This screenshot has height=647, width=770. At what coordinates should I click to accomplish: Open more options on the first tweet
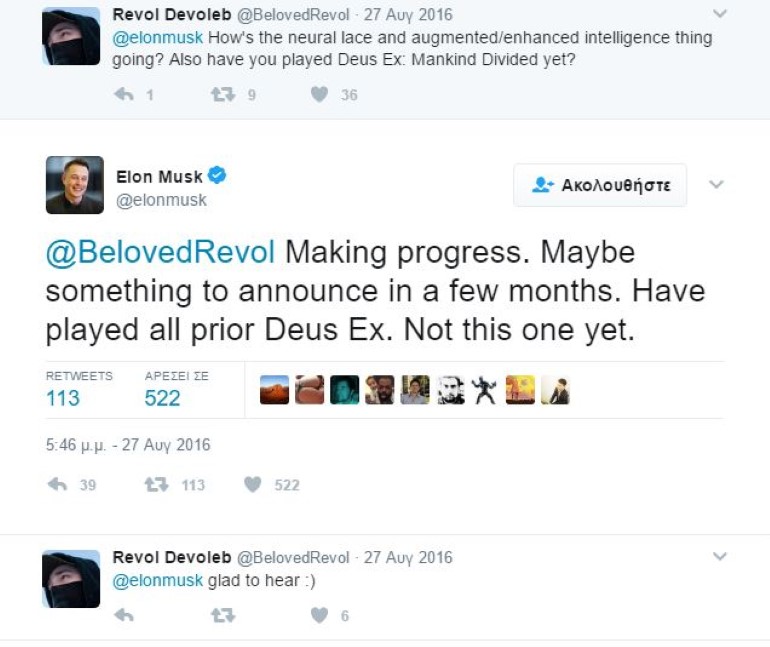[x=719, y=14]
